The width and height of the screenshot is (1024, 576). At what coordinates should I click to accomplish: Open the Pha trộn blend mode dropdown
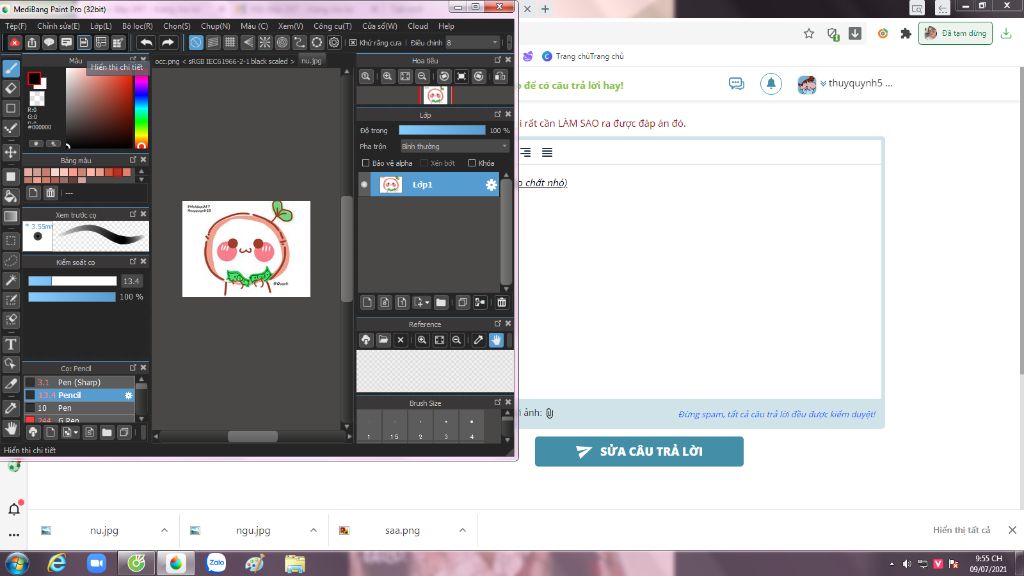tap(454, 146)
